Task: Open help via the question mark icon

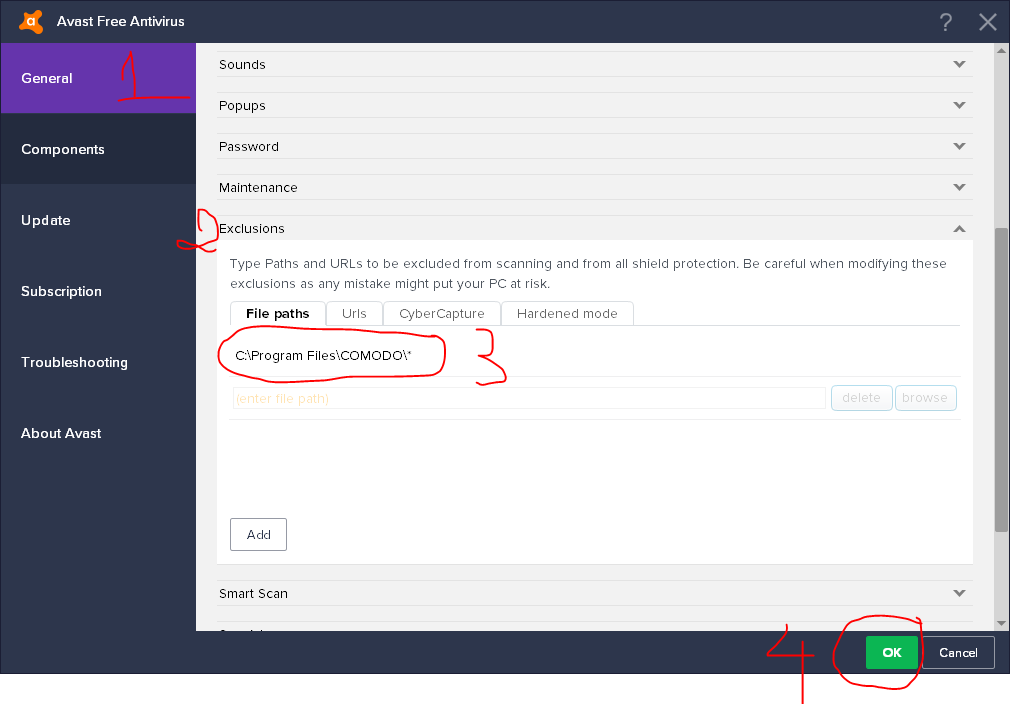Action: (x=946, y=22)
